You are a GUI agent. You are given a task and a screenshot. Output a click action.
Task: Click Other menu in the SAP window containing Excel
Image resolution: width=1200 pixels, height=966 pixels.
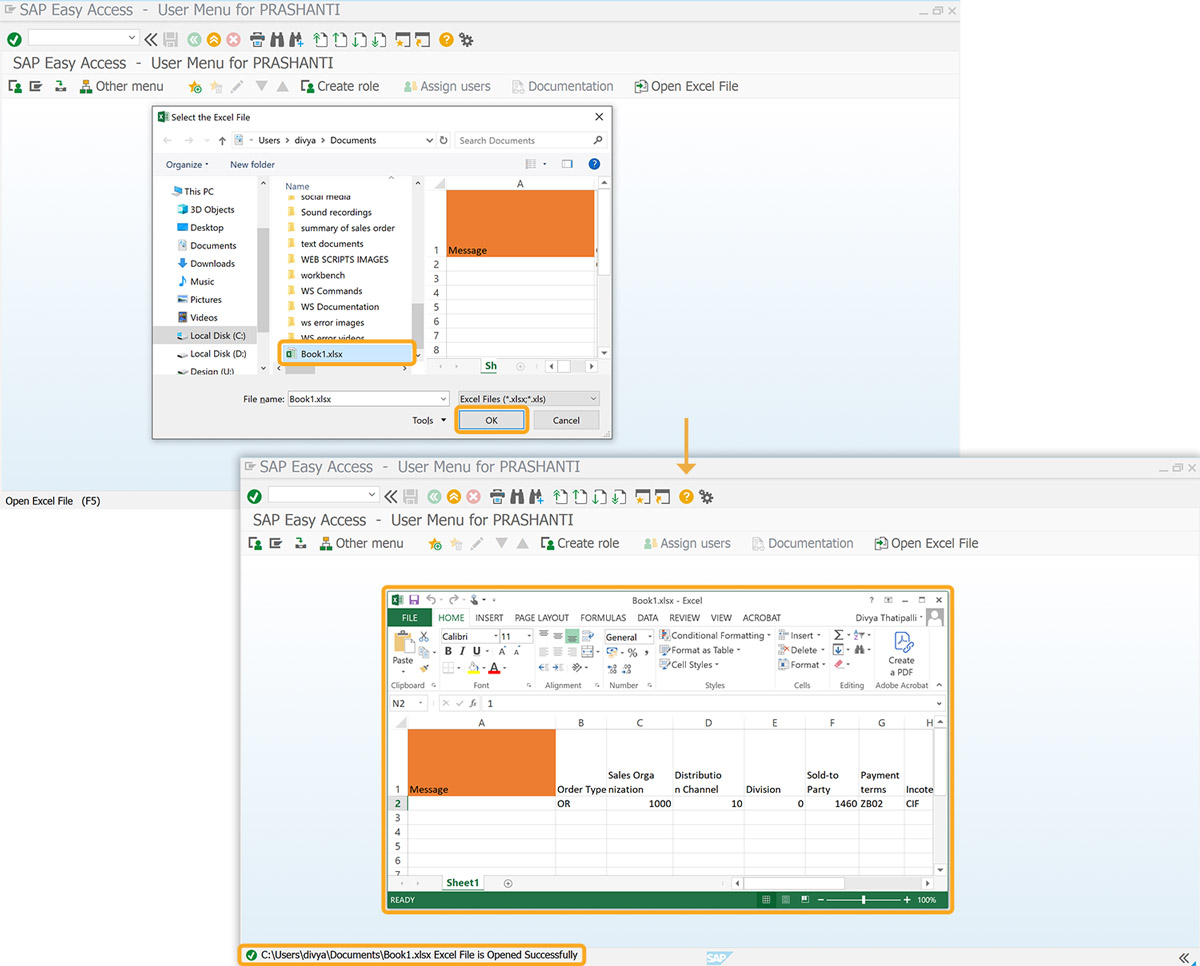click(x=361, y=543)
